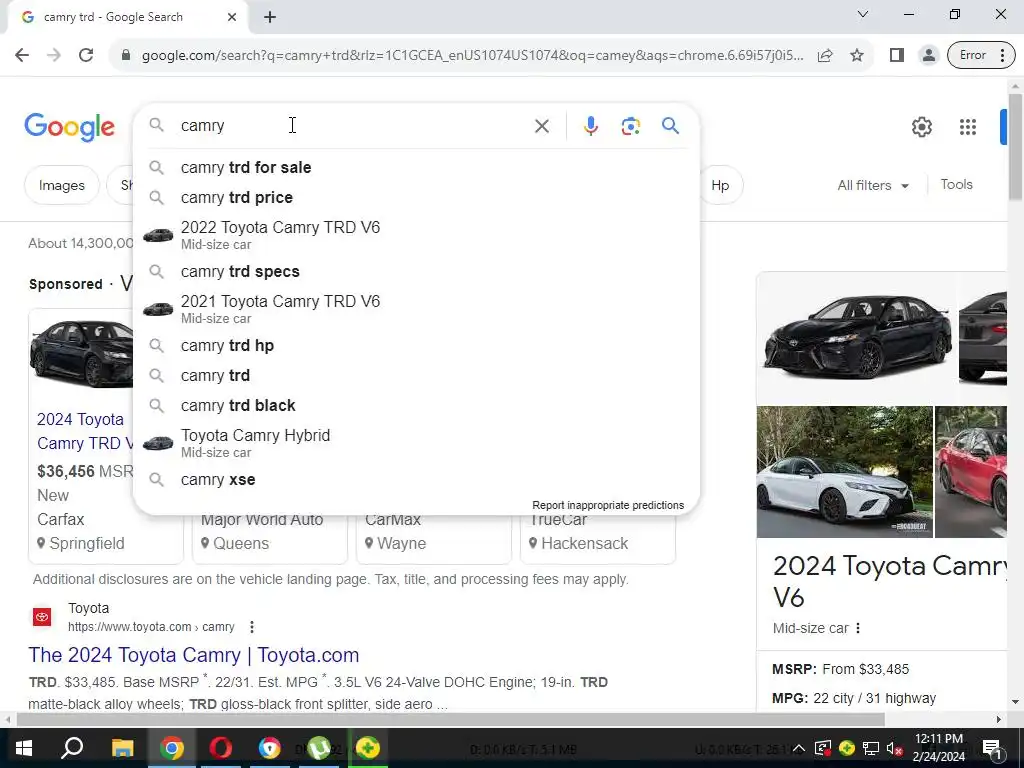Go back with the browser back arrow
The image size is (1024, 768).
point(22,55)
